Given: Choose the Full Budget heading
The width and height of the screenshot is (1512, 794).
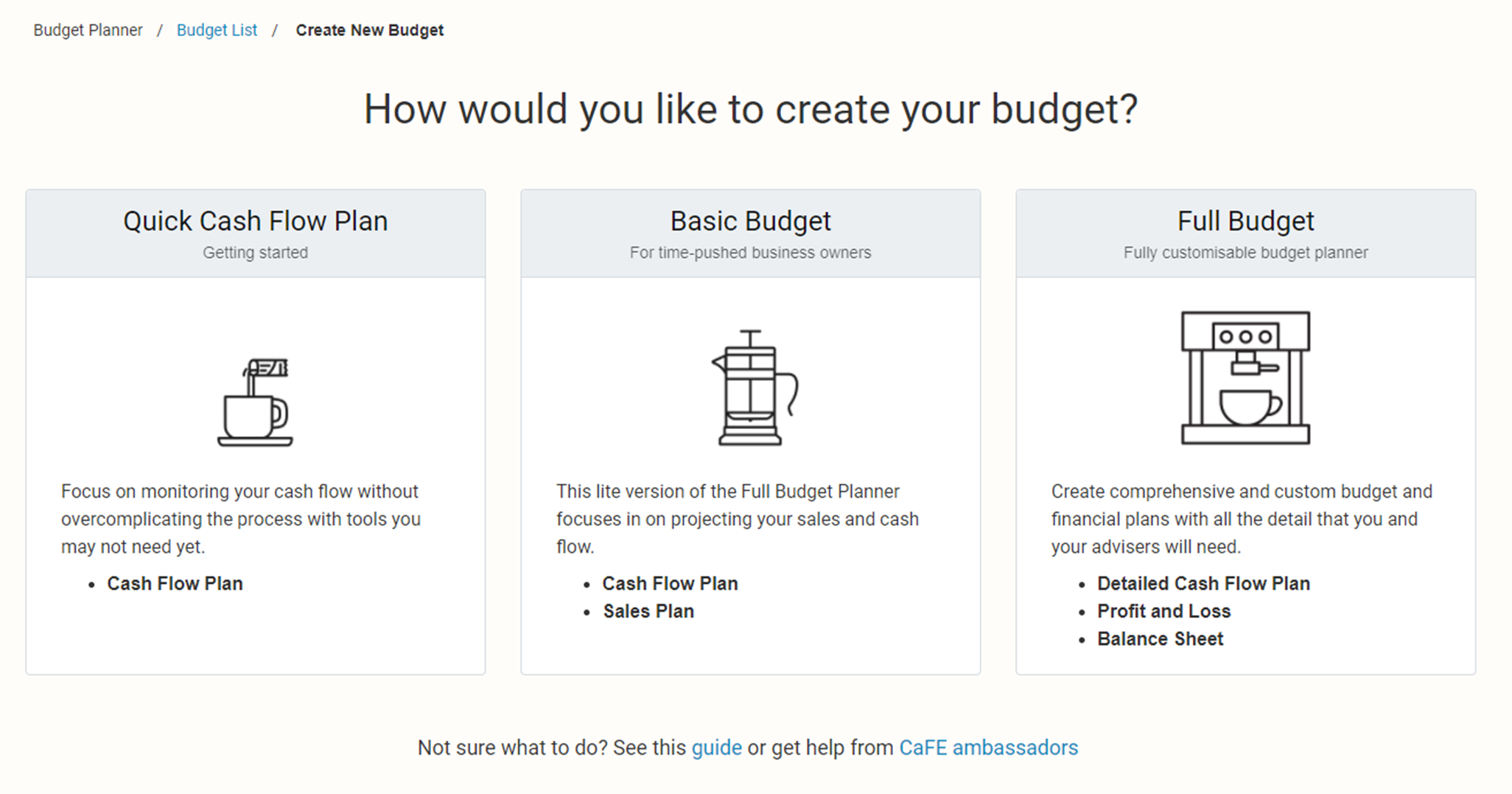Looking at the screenshot, I should (x=1245, y=221).
